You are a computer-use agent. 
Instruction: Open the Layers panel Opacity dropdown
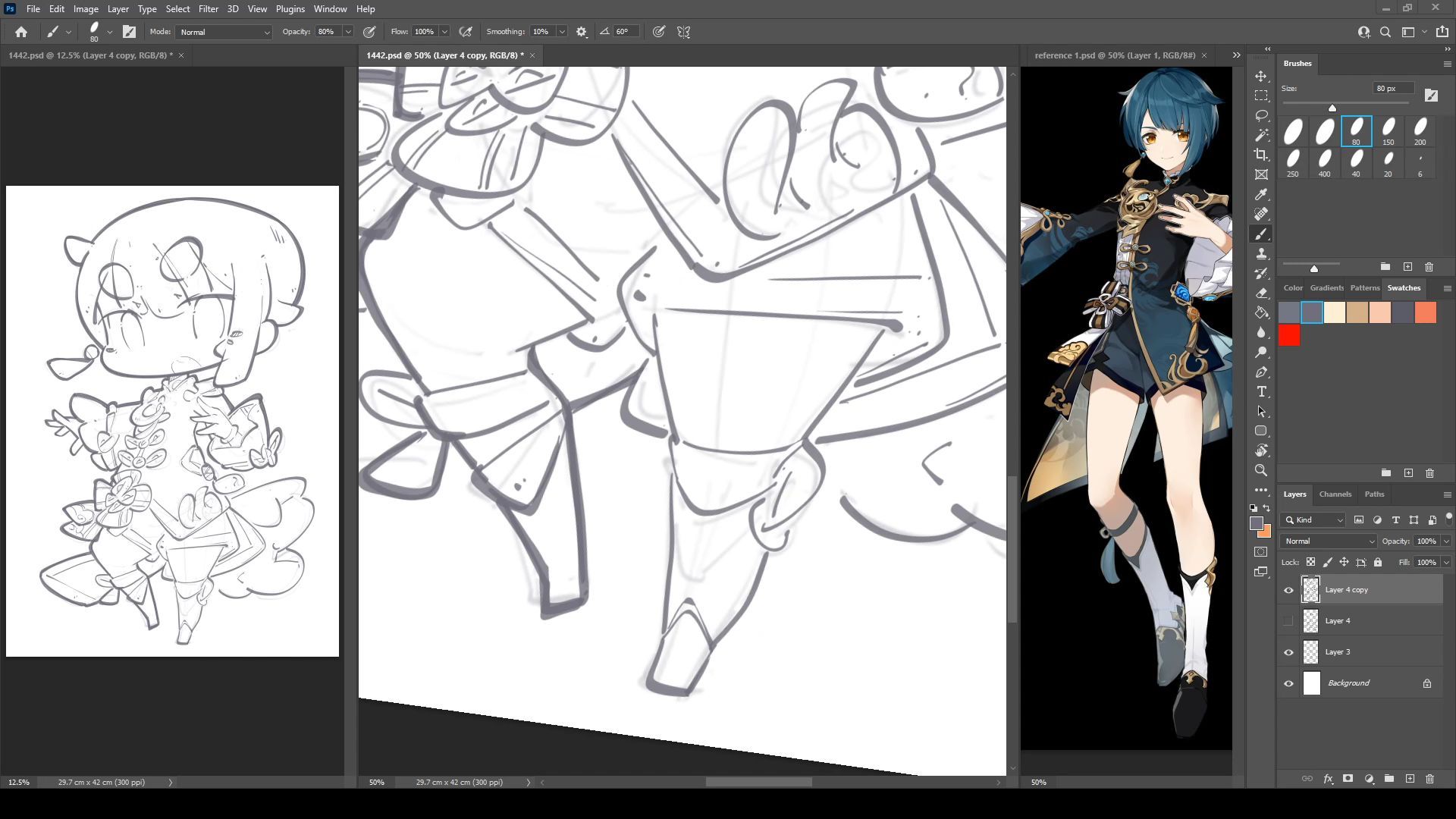click(1447, 541)
